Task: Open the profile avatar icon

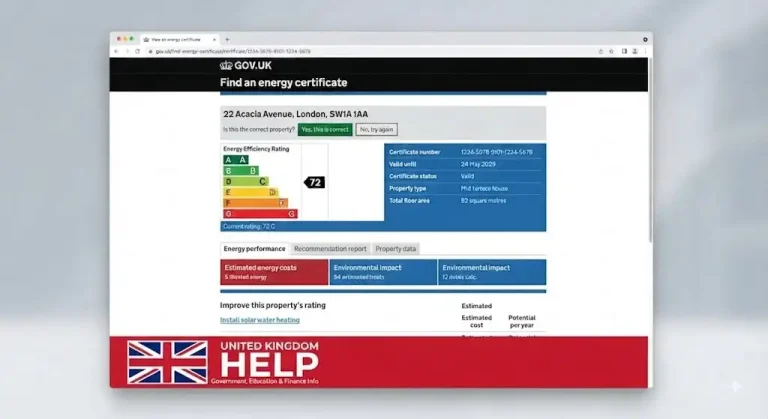Action: point(635,51)
